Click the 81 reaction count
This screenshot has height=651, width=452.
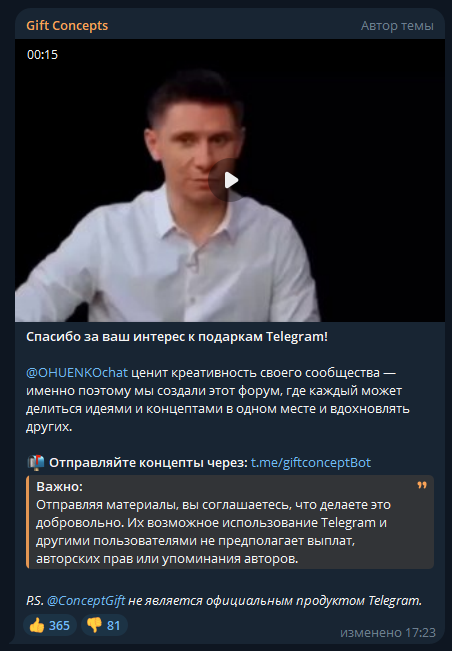click(113, 625)
